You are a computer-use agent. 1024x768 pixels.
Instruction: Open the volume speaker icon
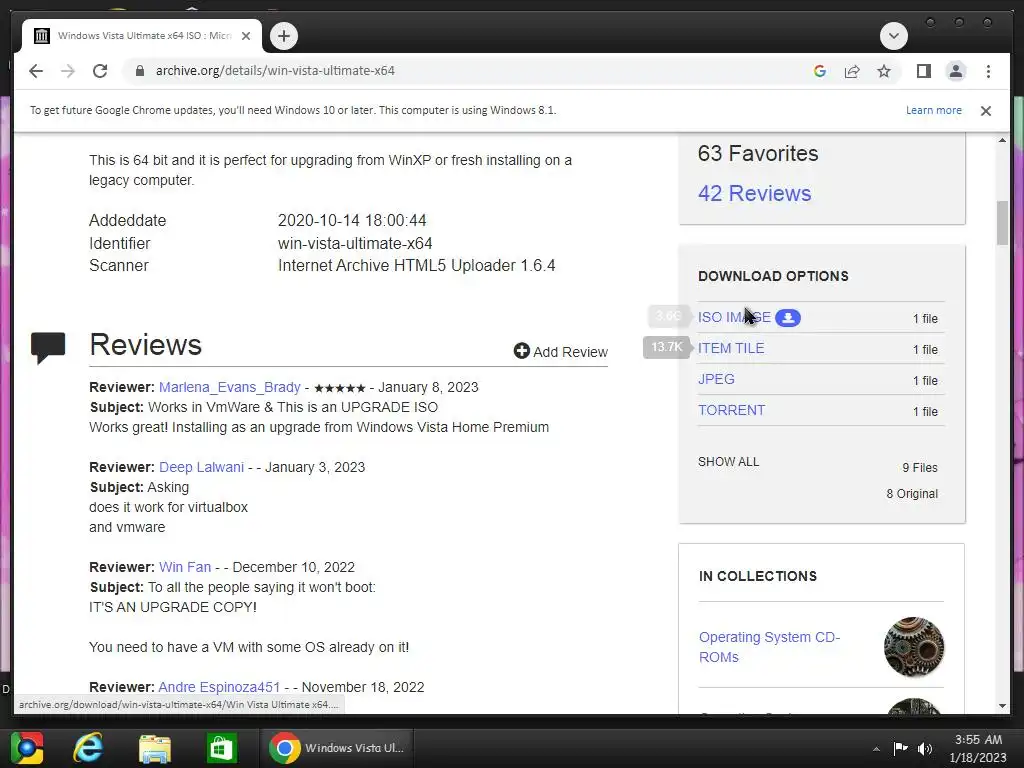tap(925, 748)
